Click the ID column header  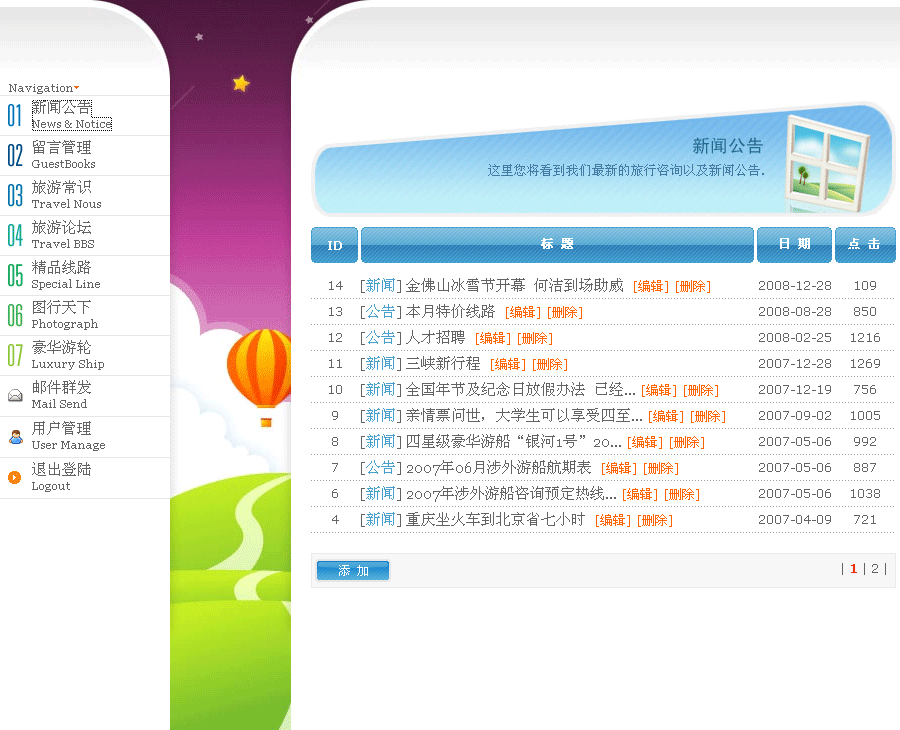[x=335, y=245]
